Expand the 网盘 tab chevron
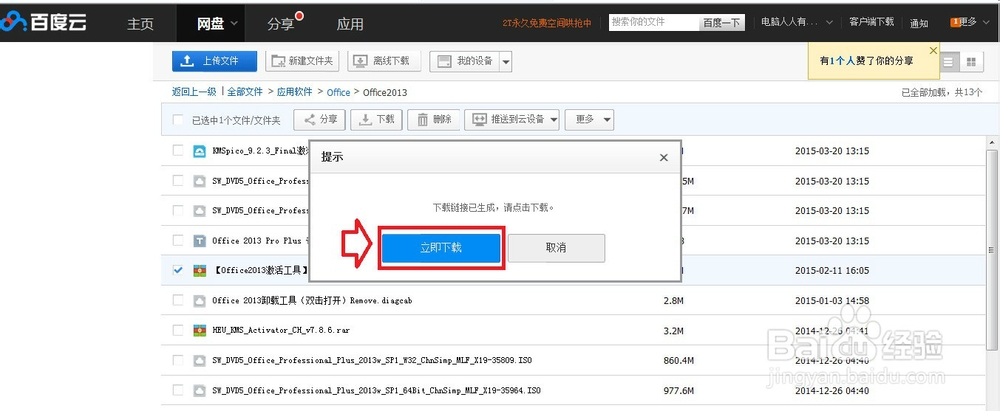This screenshot has height=411, width=1000. point(233,24)
